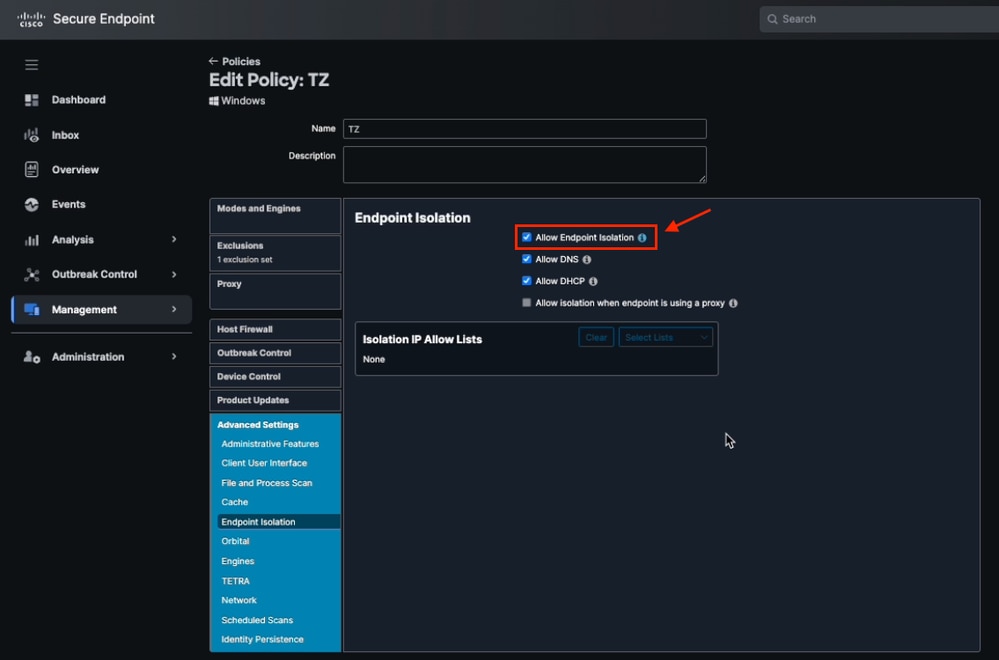Click the Description text area
Screen dimensions: 999x660
click(524, 164)
